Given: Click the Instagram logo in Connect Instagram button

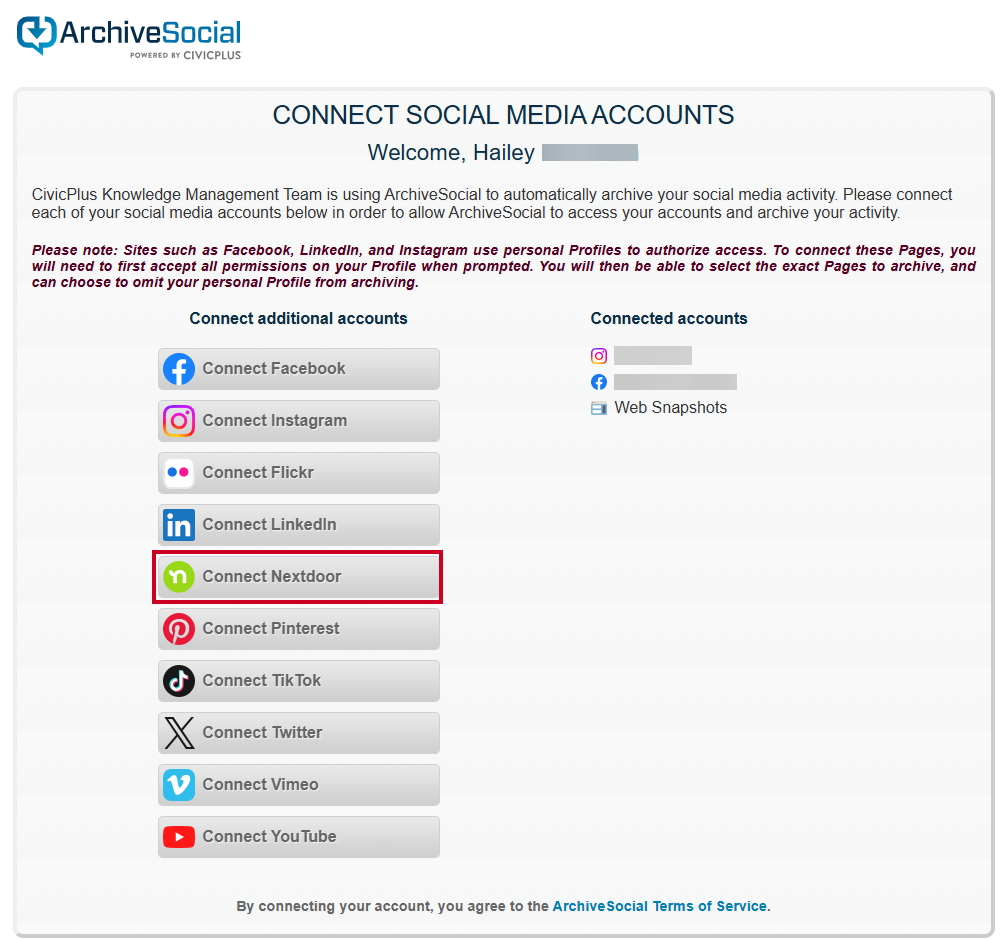Looking at the screenshot, I should [178, 421].
